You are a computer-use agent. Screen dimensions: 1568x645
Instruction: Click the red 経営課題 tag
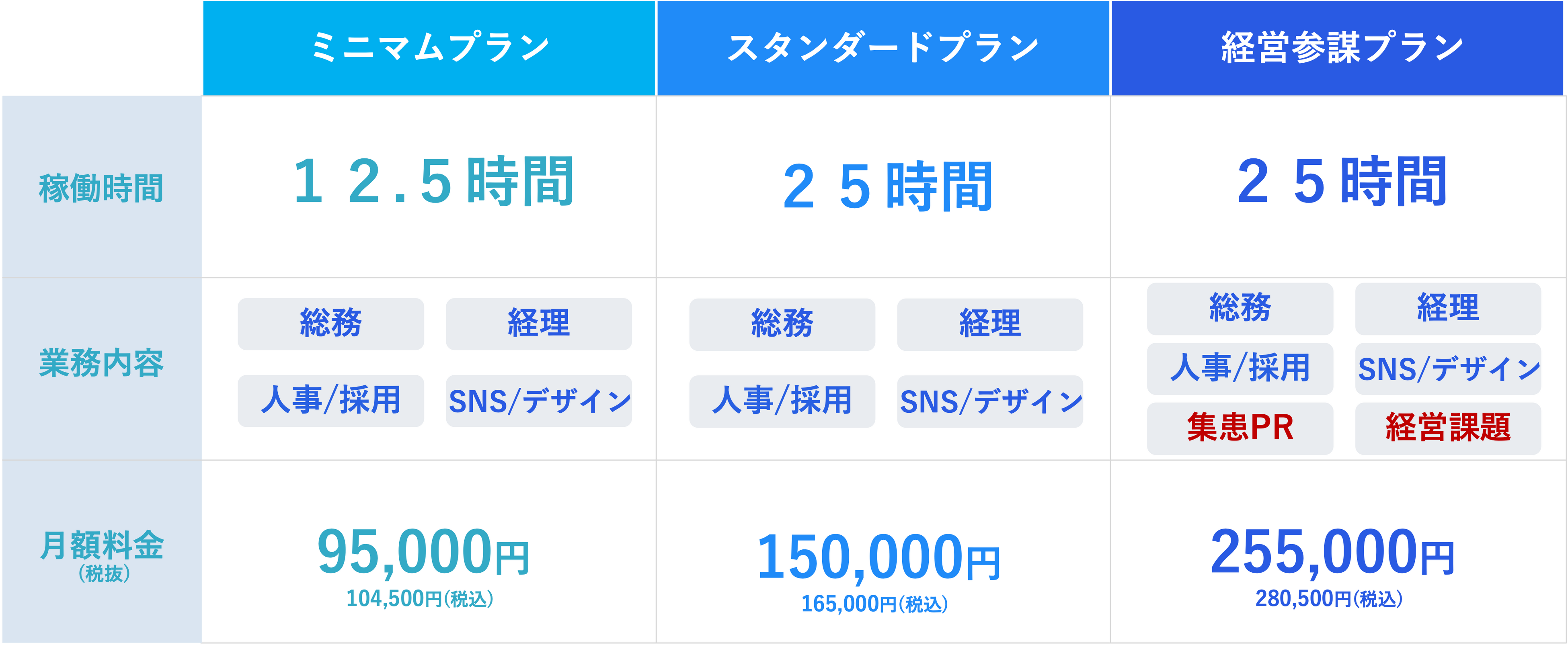tap(1448, 428)
